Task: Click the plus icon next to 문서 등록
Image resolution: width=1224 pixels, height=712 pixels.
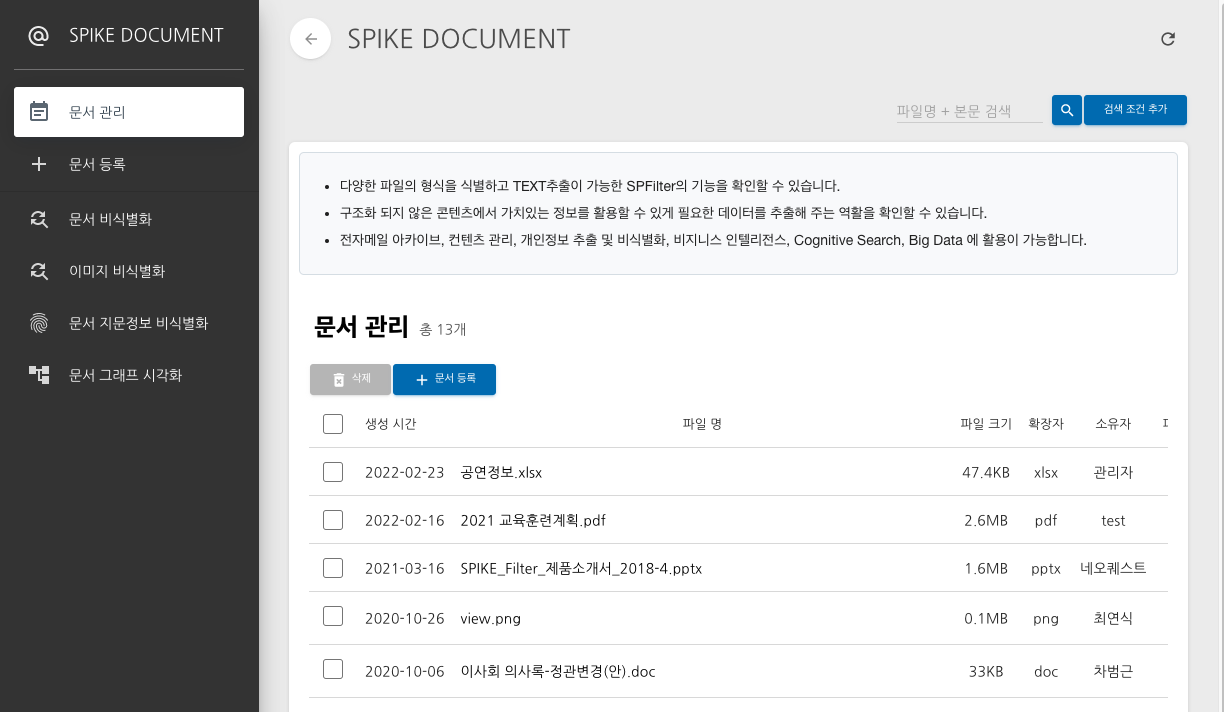Action: tap(38, 164)
